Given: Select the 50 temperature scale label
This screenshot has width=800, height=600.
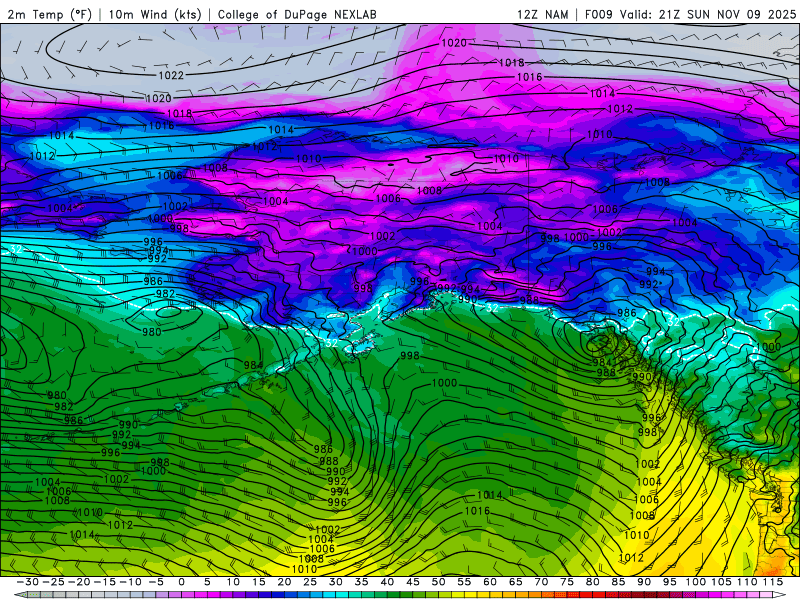Looking at the screenshot, I should click(x=438, y=582).
